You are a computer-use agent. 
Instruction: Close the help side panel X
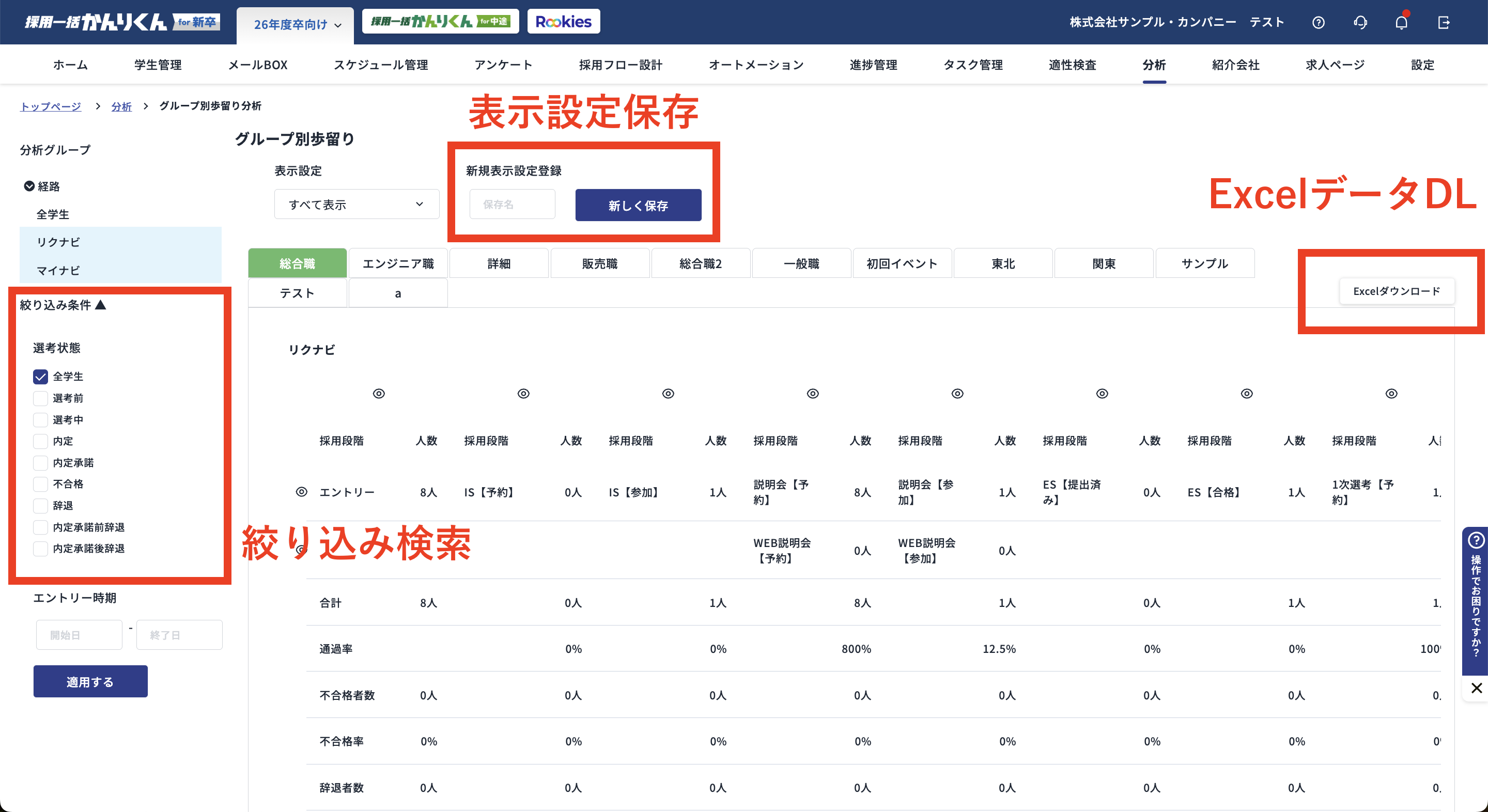coord(1477,688)
